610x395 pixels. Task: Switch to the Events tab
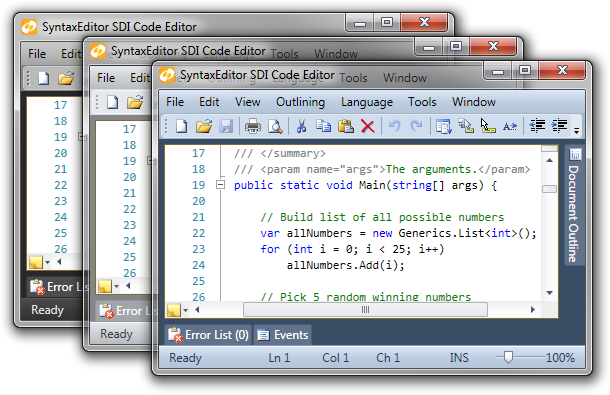click(x=283, y=335)
